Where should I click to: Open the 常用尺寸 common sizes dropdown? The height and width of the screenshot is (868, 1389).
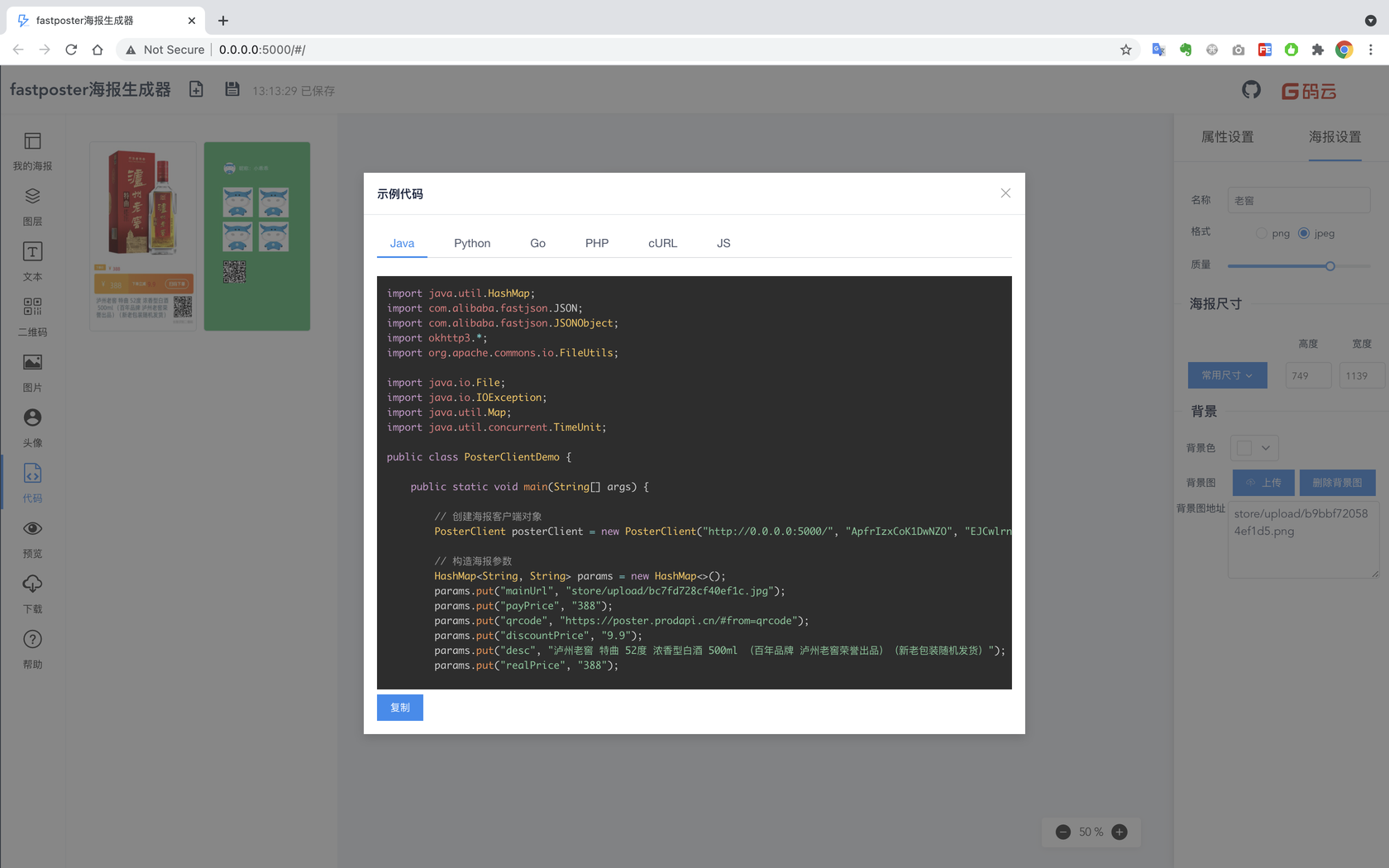click(1227, 374)
